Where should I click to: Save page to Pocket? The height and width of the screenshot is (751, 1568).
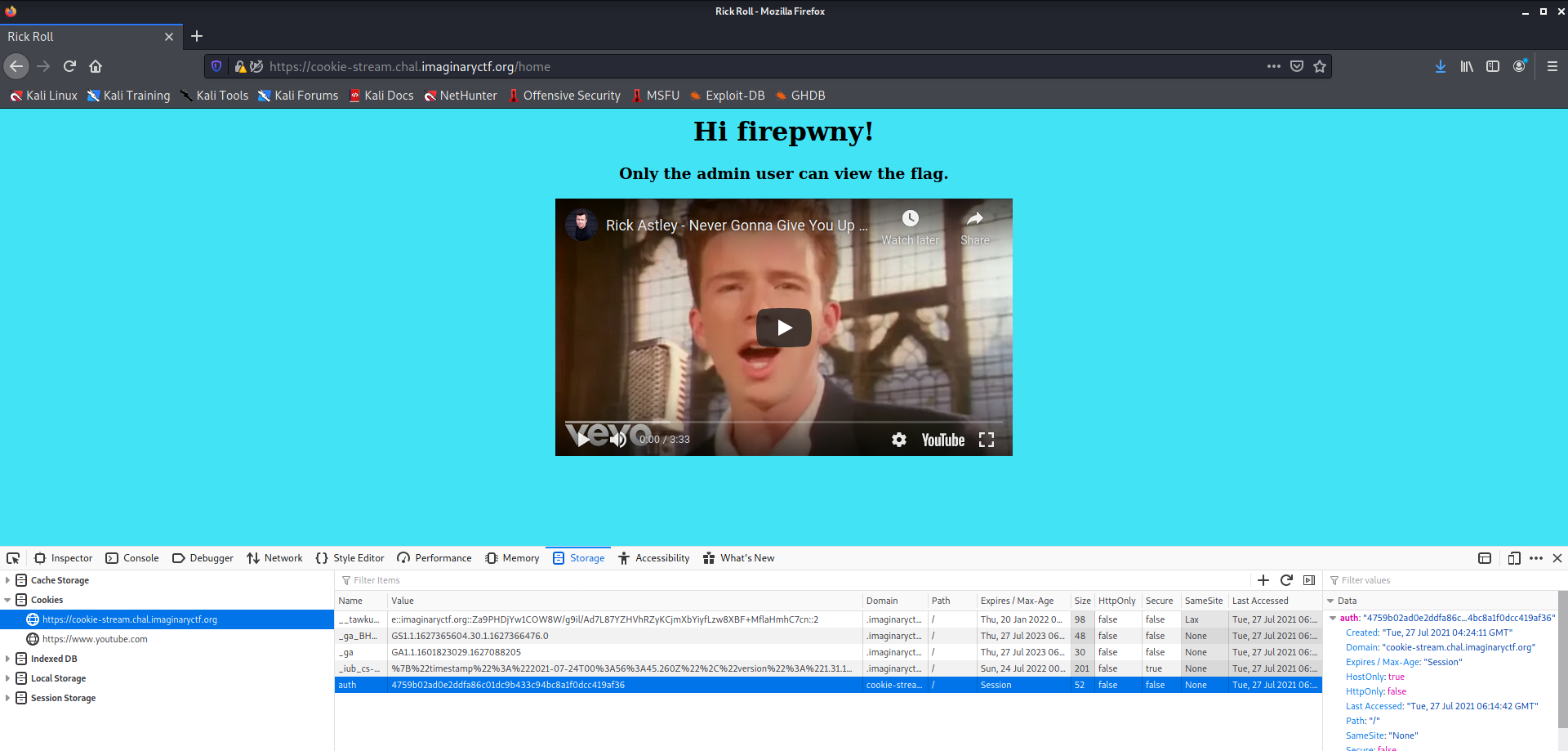pyautogui.click(x=1297, y=66)
